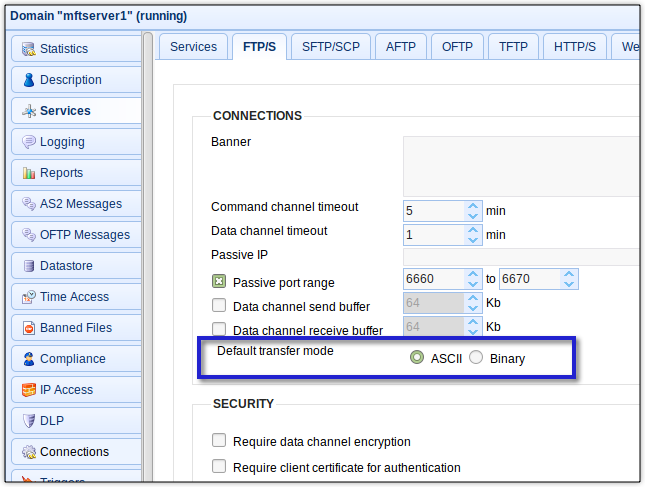Click the AS2 Messages icon
The image size is (645, 487).
point(29,204)
